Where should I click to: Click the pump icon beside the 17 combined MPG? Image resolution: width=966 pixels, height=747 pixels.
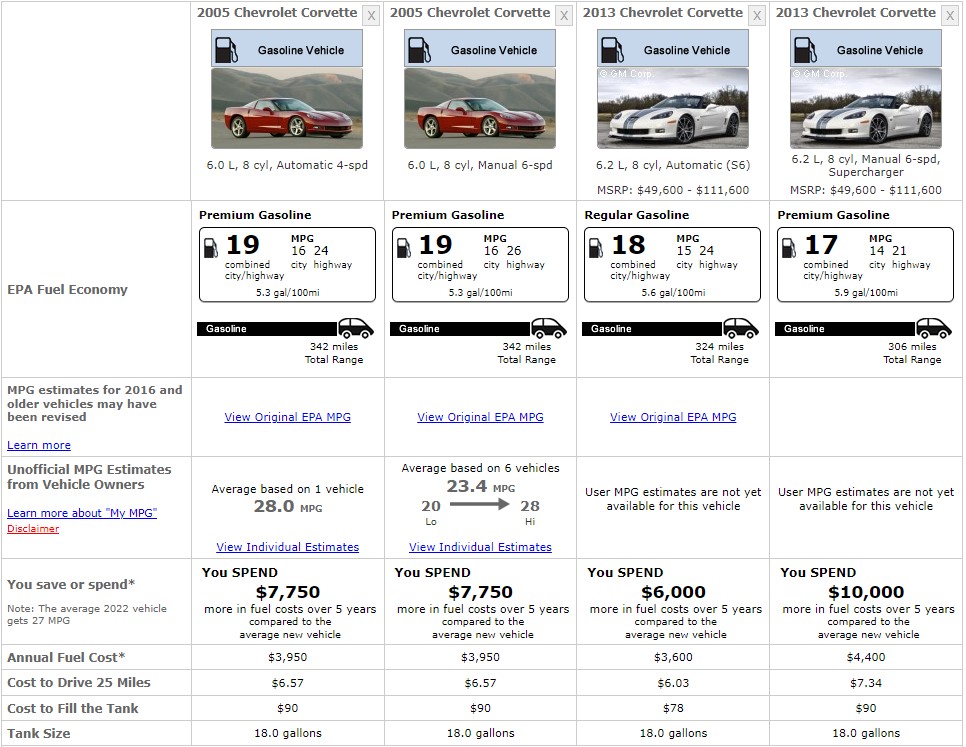pyautogui.click(x=789, y=248)
